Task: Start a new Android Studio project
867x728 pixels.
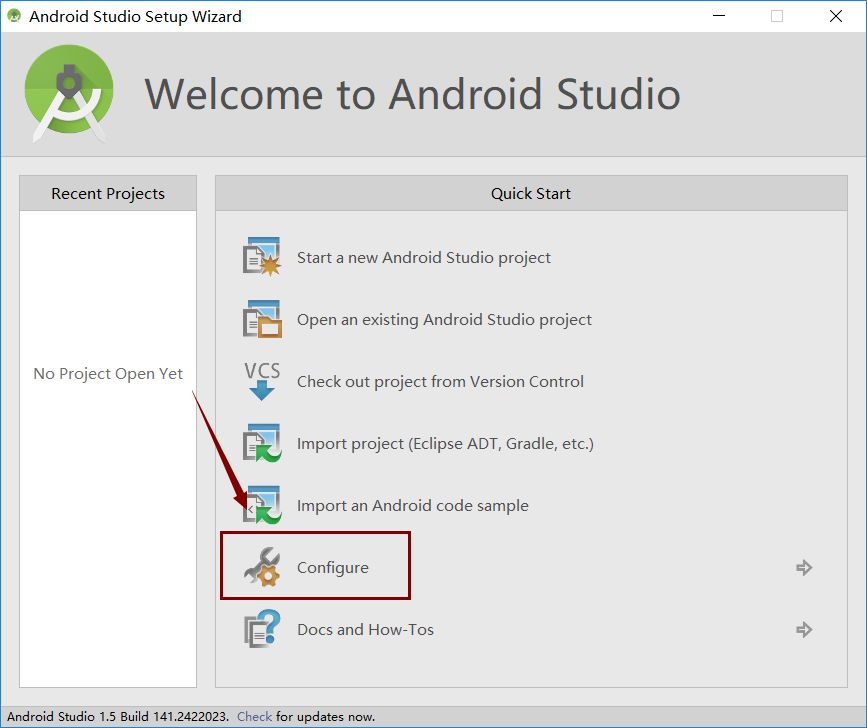Action: coord(424,258)
